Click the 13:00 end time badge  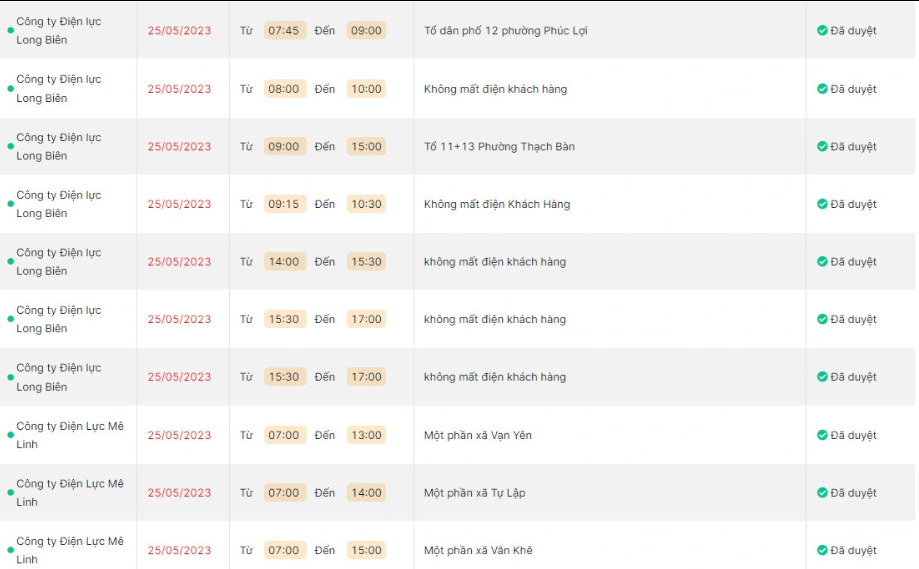366,435
